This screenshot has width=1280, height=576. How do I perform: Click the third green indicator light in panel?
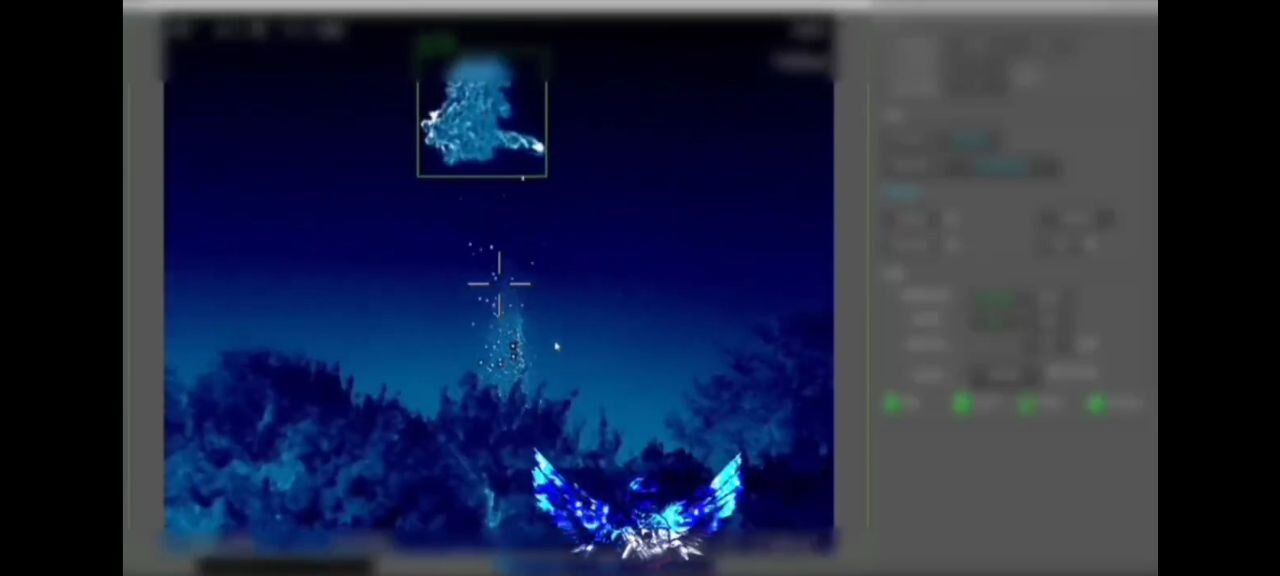point(1027,403)
